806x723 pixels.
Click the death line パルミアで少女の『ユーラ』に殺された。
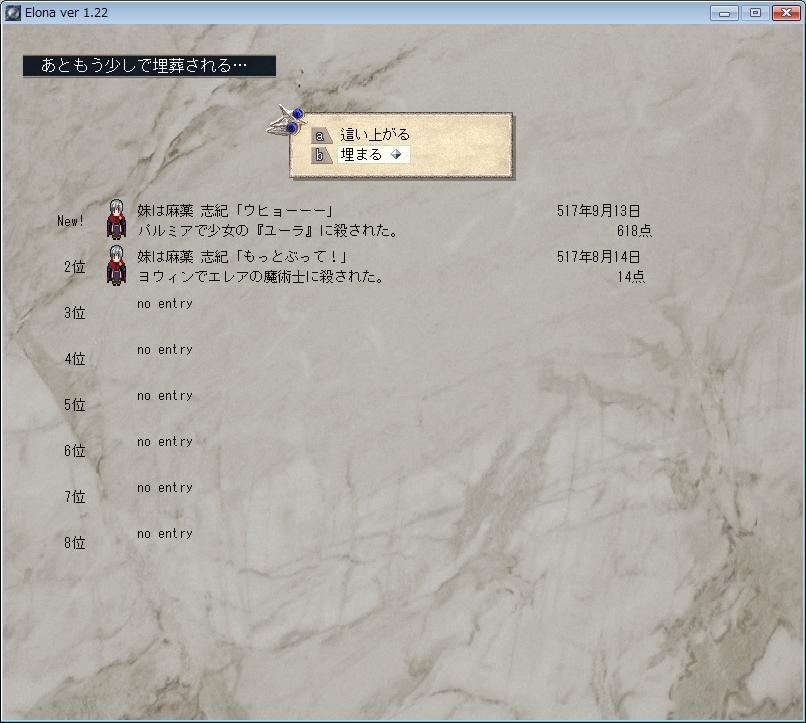click(x=268, y=230)
